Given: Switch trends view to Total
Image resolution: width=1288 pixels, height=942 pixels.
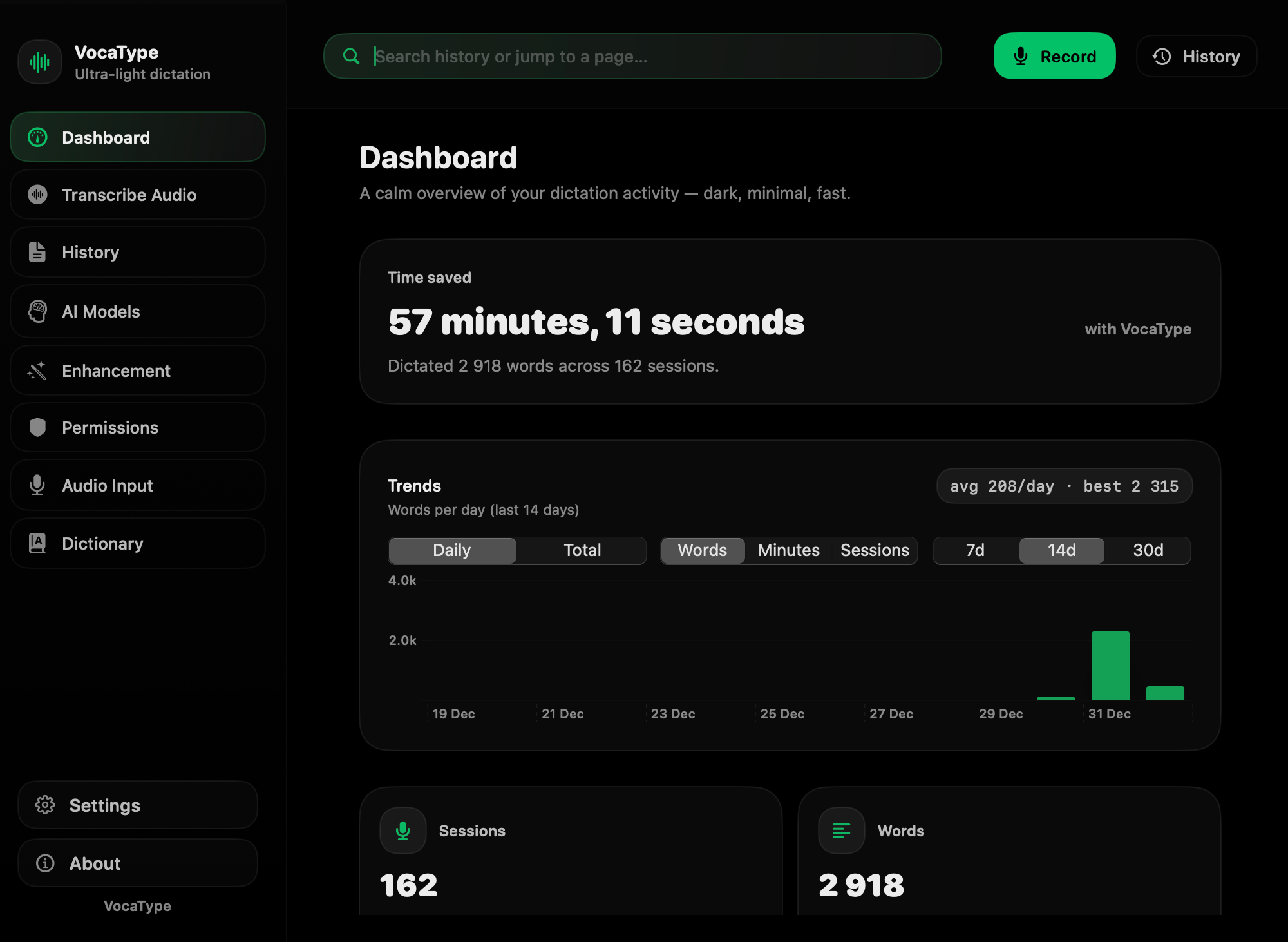Looking at the screenshot, I should point(582,550).
